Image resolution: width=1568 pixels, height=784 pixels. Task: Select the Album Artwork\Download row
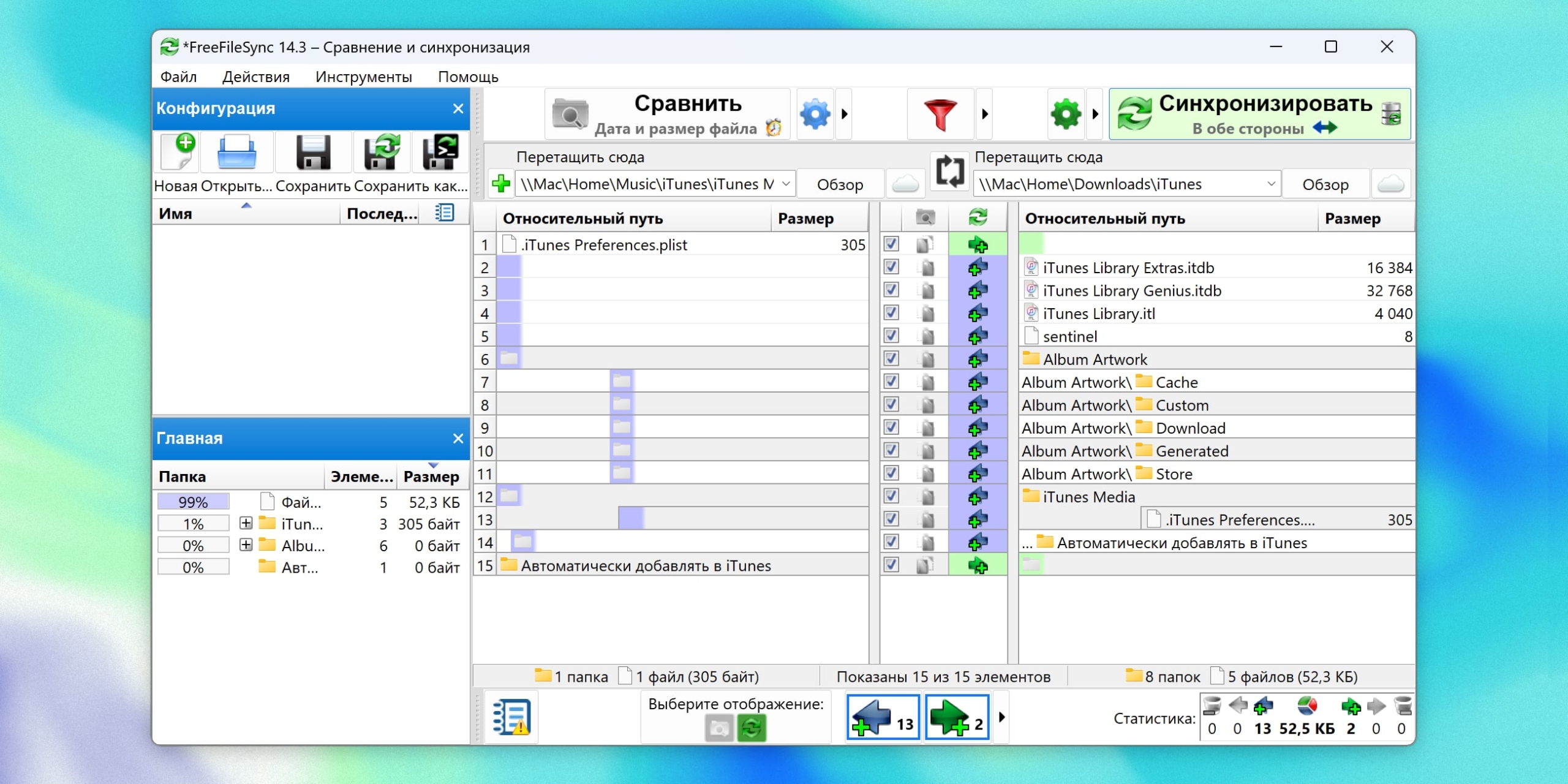(x=1216, y=428)
